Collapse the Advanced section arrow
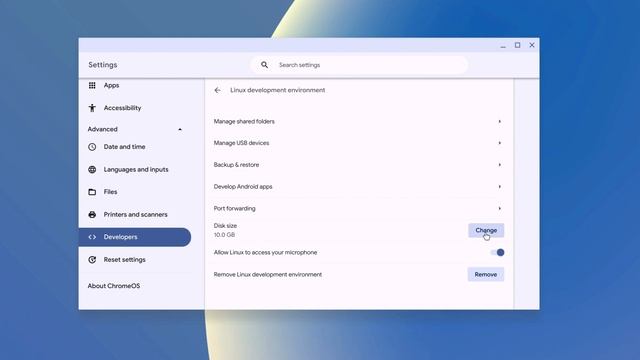This screenshot has height=360, width=640. tap(180, 129)
